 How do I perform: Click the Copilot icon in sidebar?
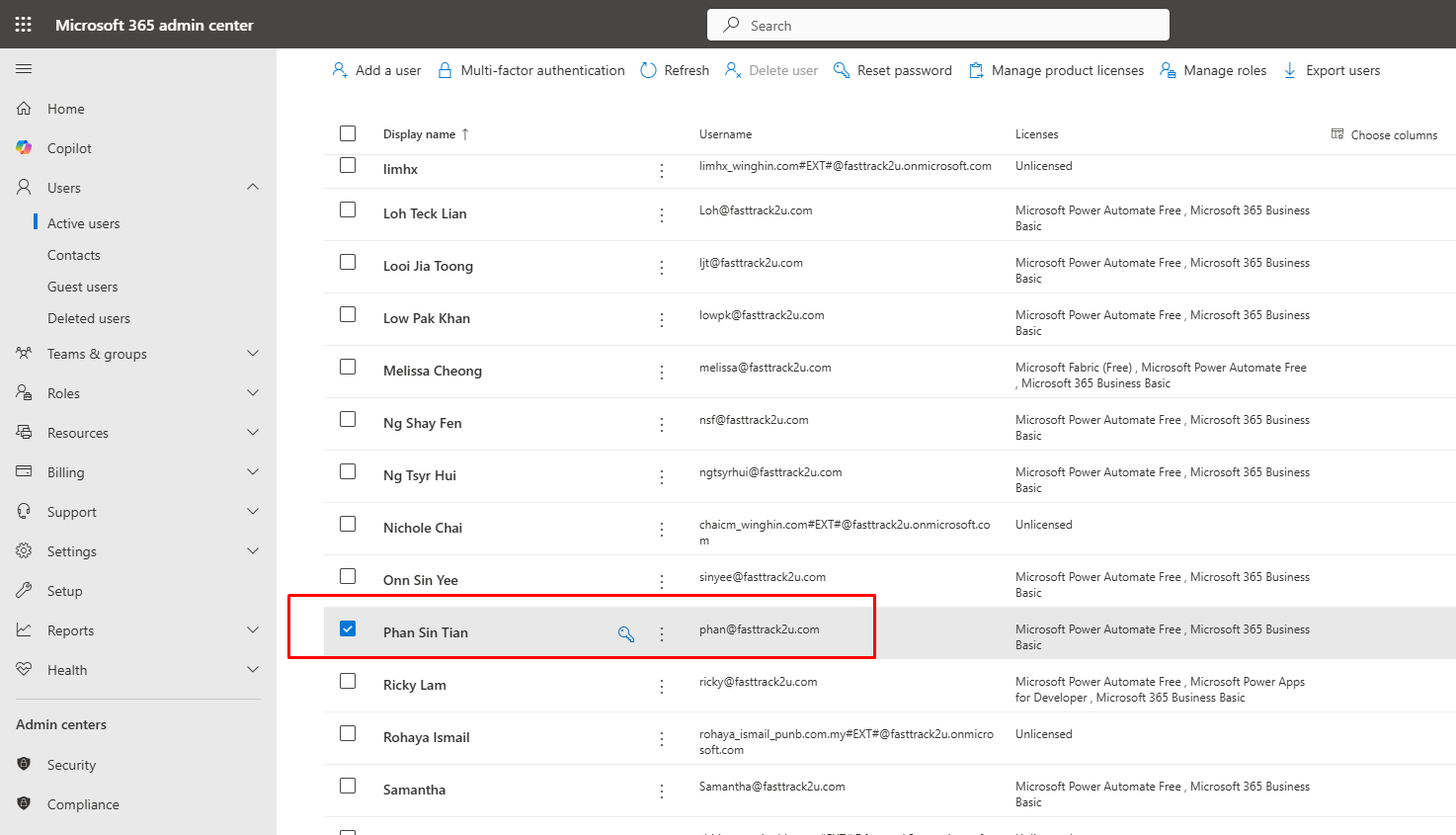24,147
